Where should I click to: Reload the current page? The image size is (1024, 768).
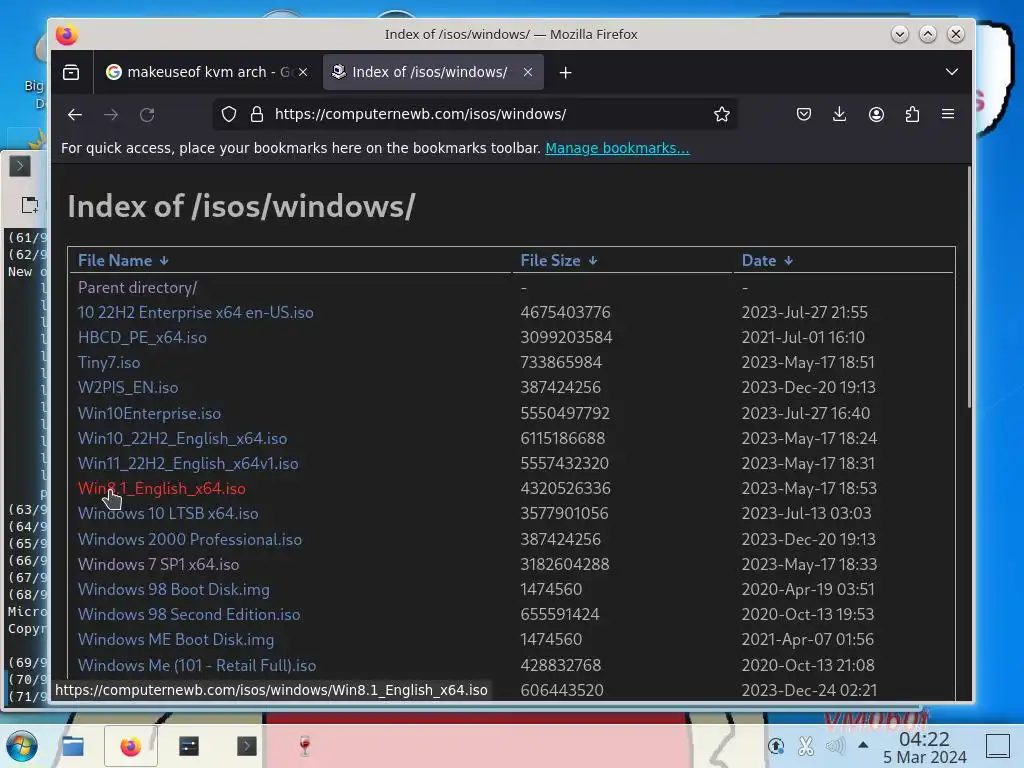147,115
